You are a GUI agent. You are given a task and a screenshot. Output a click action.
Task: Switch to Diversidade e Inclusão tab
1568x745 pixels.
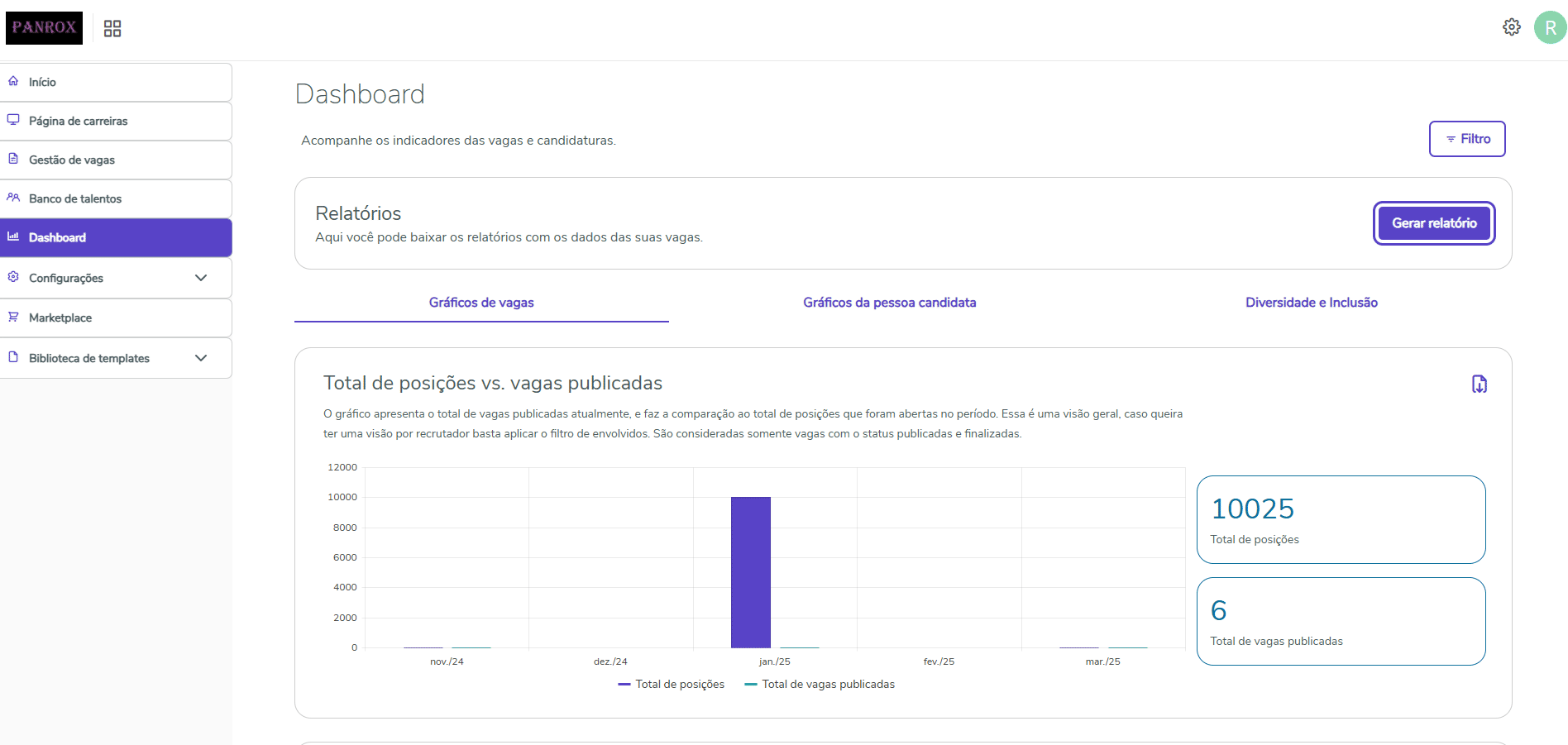click(1312, 303)
